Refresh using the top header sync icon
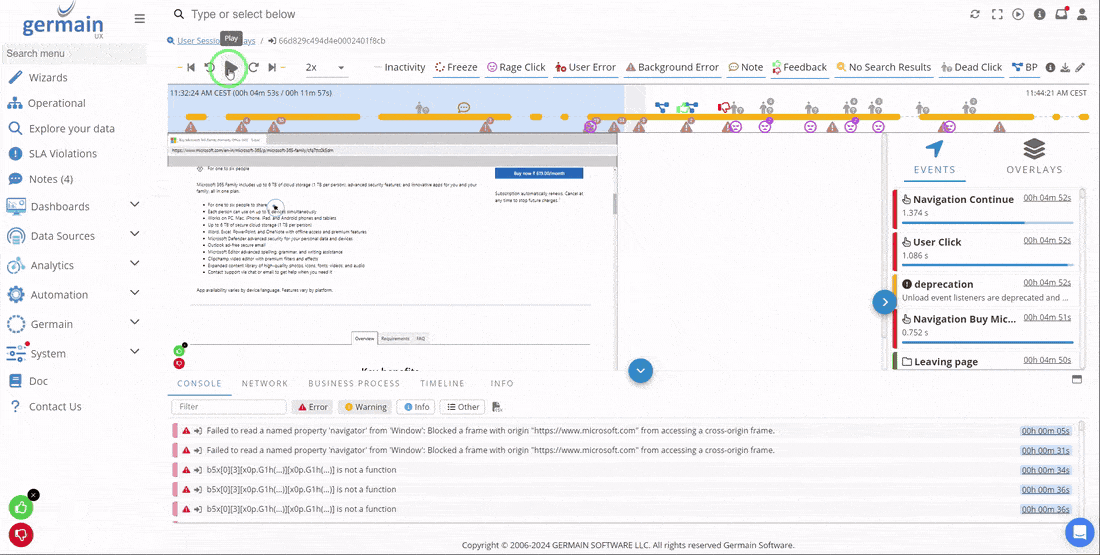Screen dimensions: 1100x555 coord(974,14)
